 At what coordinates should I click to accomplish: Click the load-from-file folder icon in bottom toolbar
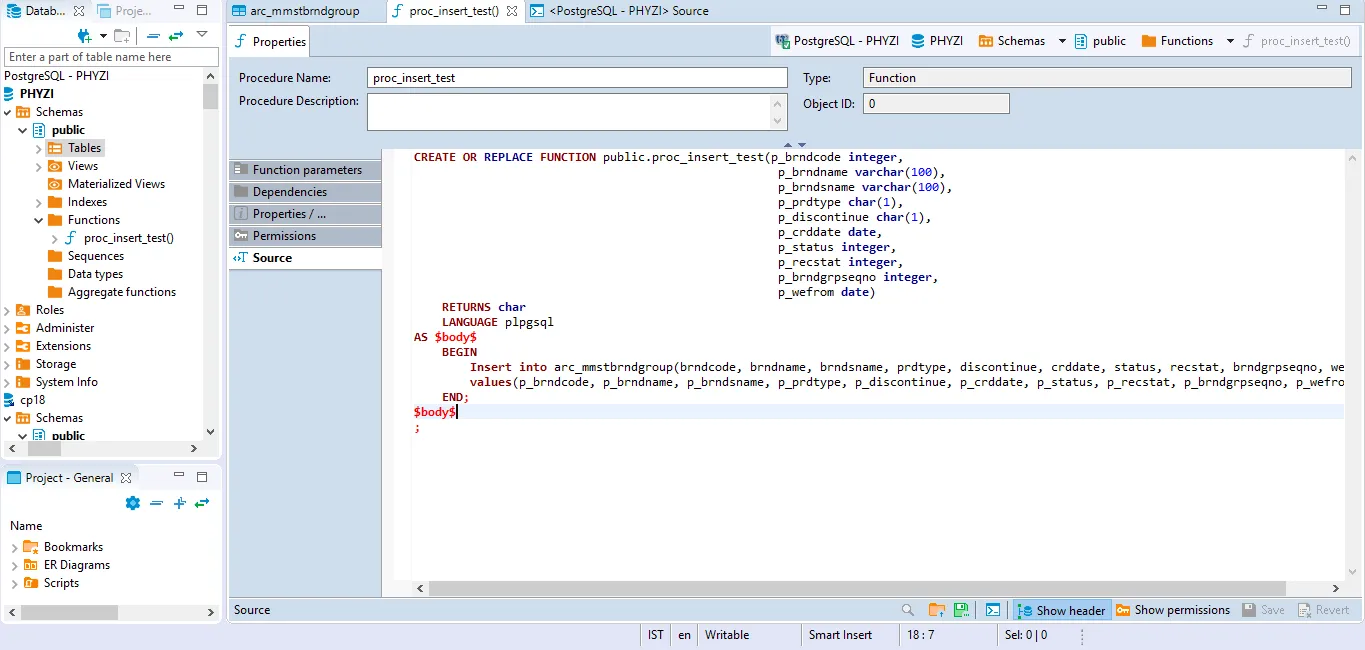936,610
